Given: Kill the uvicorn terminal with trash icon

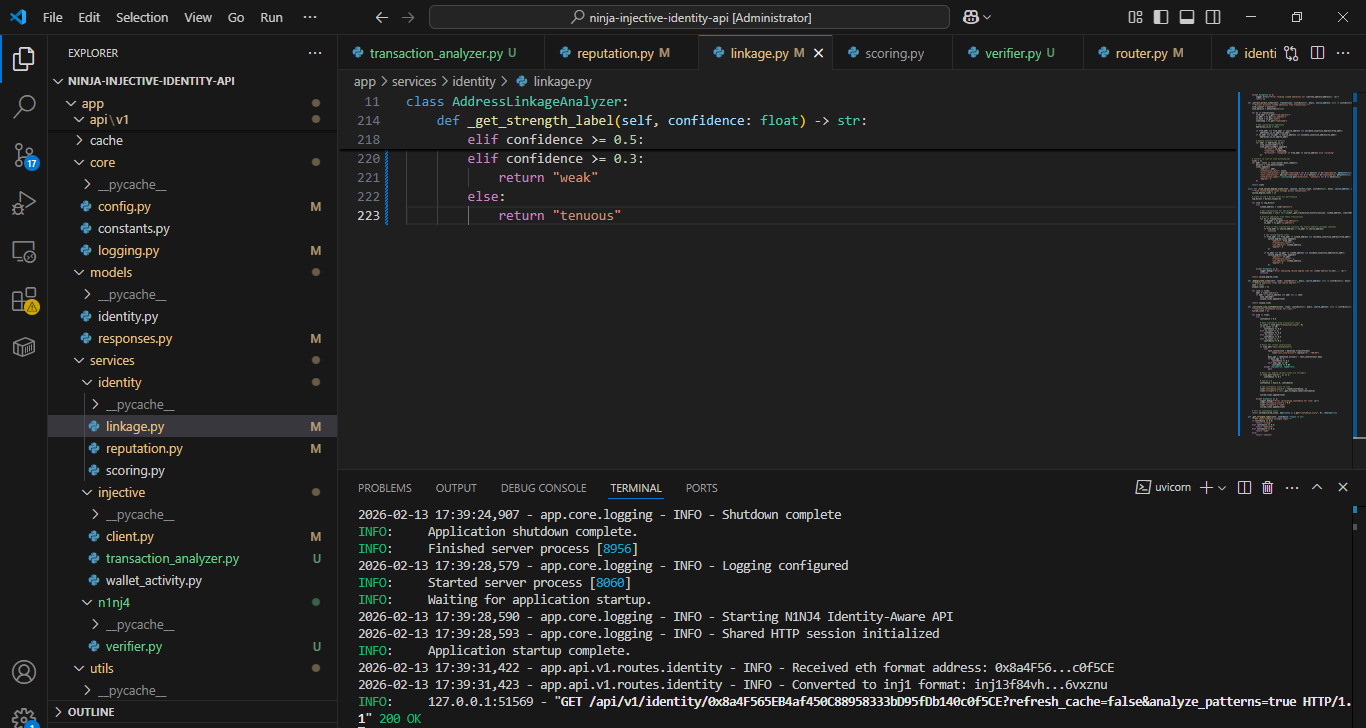Looking at the screenshot, I should (x=1267, y=488).
